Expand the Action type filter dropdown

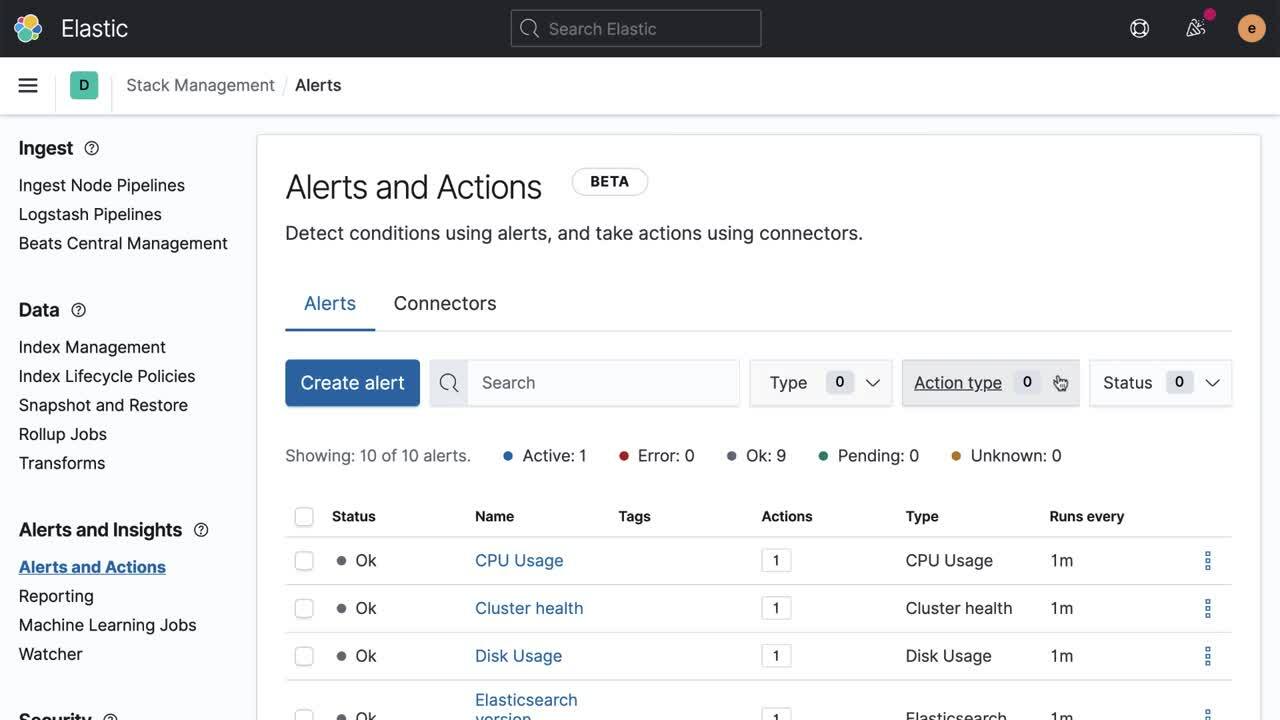[991, 383]
